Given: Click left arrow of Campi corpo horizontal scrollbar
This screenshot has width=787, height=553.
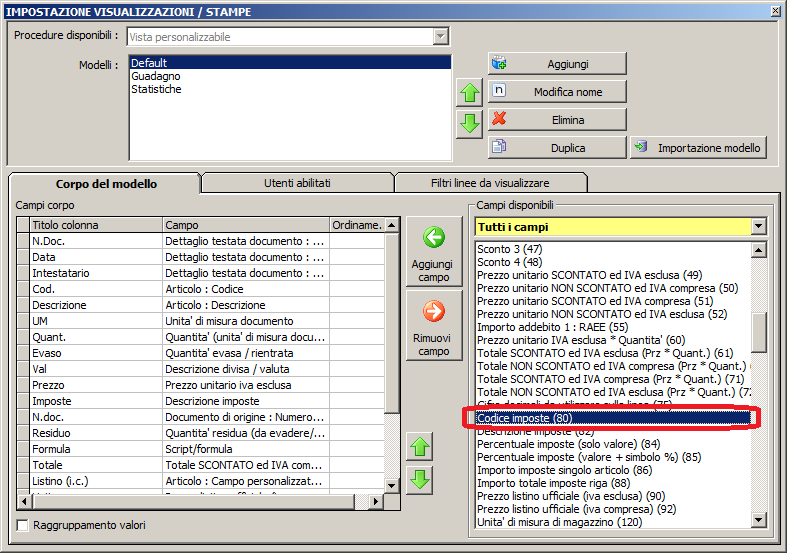Looking at the screenshot, I should click(24, 501).
